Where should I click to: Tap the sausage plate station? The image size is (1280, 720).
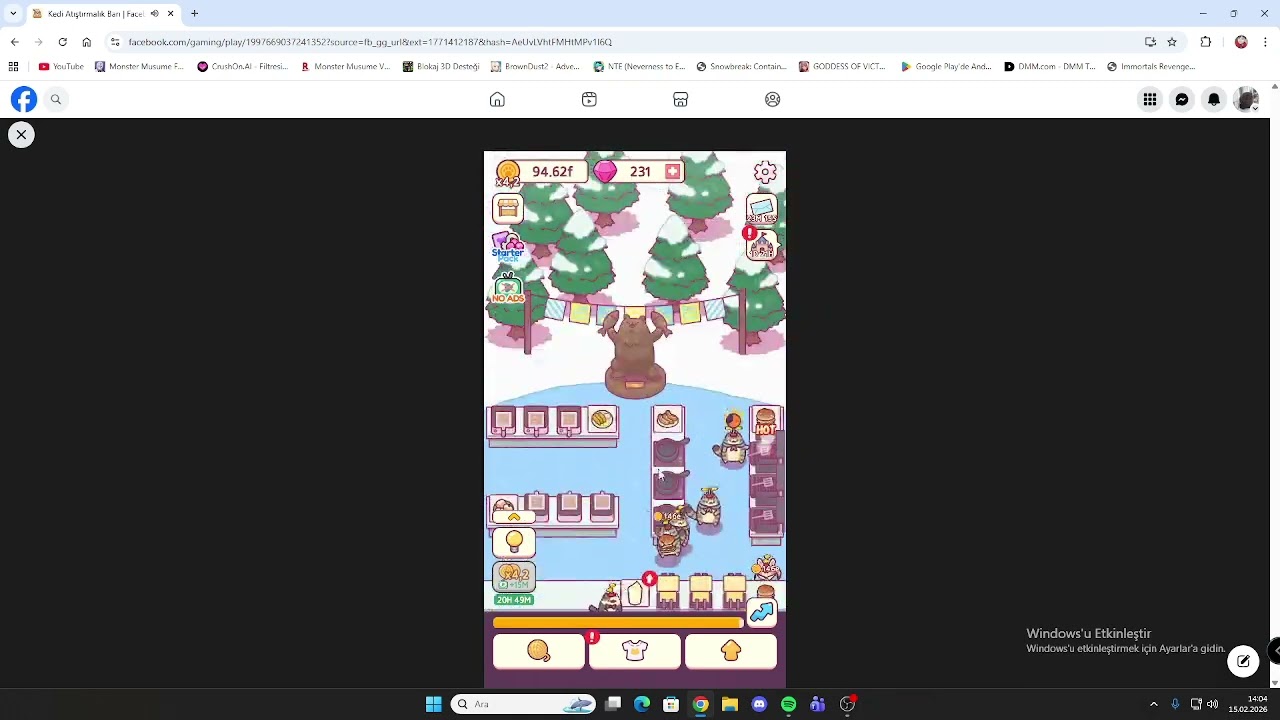(667, 420)
